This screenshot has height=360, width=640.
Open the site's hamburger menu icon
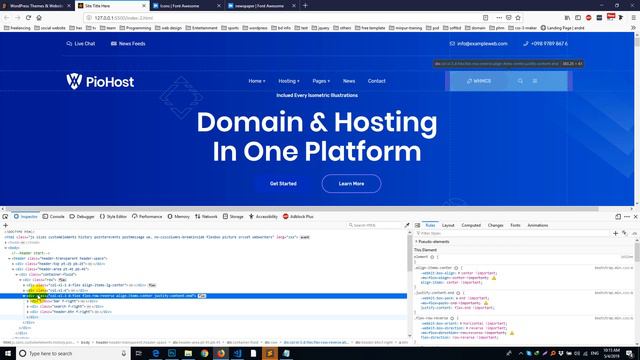[x=535, y=81]
